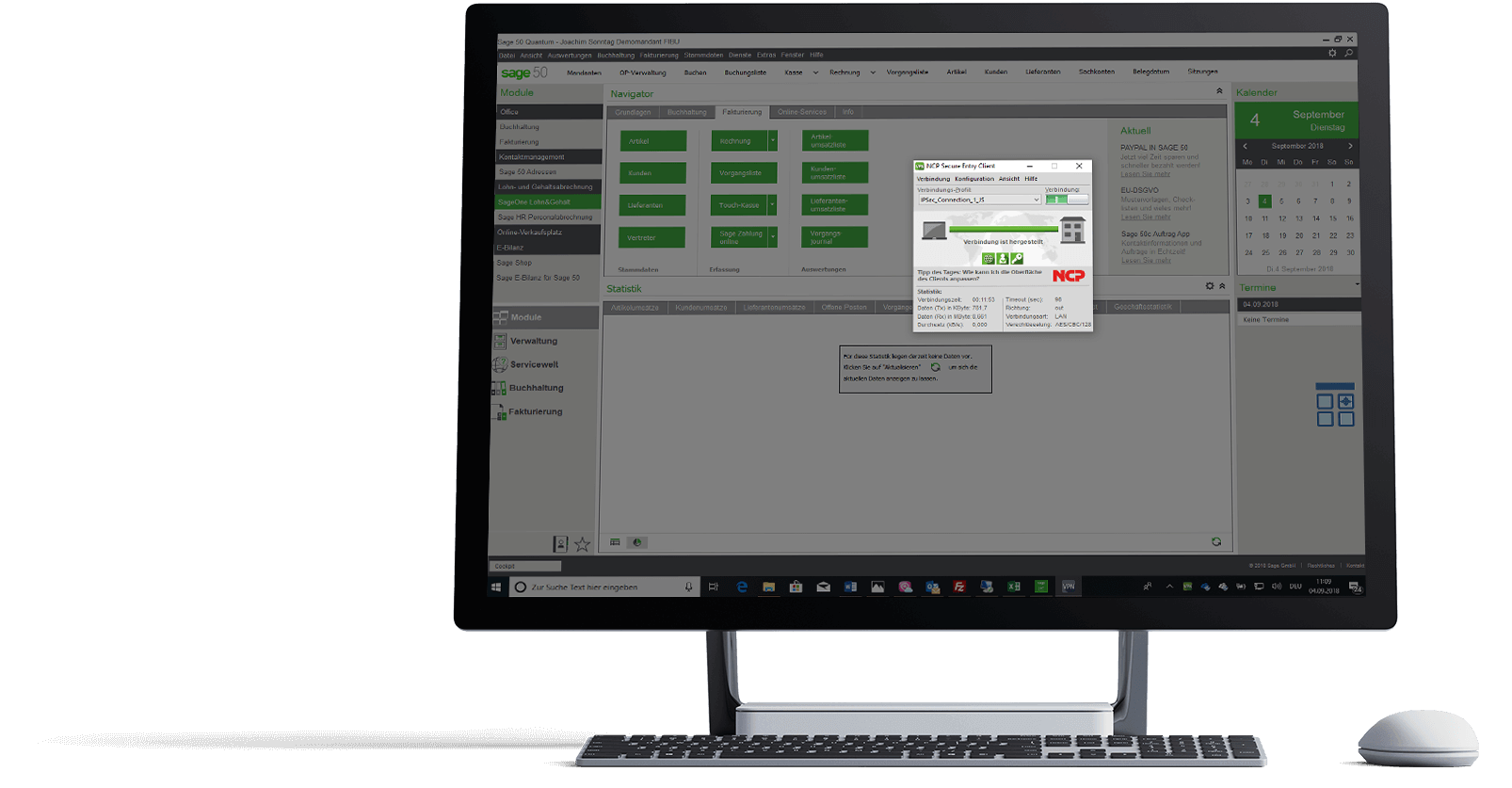Open the Stammdaten menu
1512x788 pixels.
(703, 56)
